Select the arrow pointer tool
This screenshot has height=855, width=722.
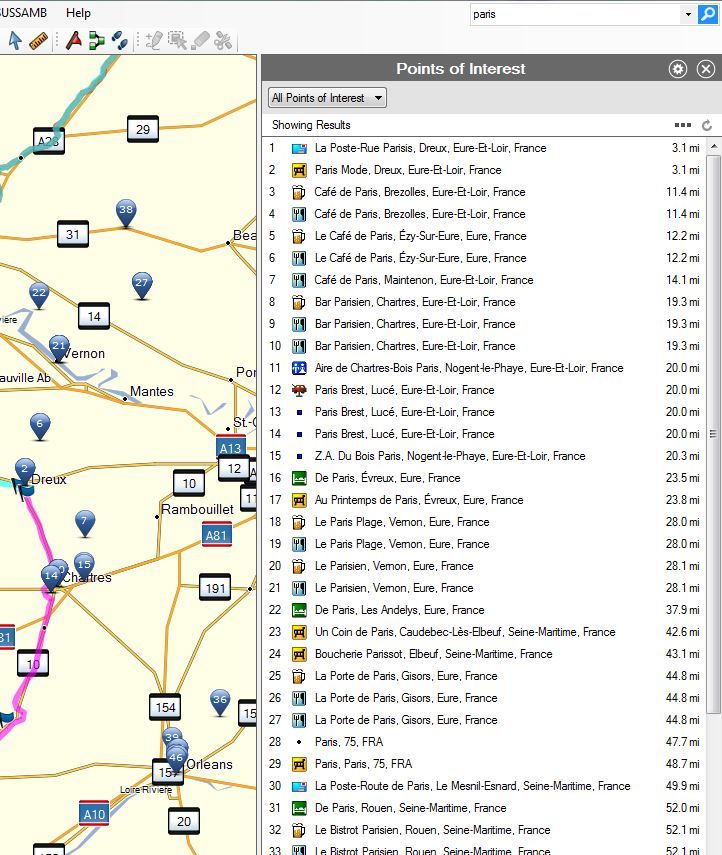pos(15,40)
